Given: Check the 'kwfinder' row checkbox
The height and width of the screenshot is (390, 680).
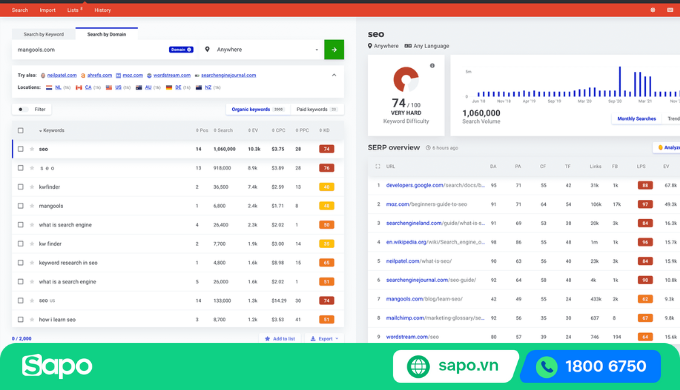Looking at the screenshot, I should coord(20,187).
